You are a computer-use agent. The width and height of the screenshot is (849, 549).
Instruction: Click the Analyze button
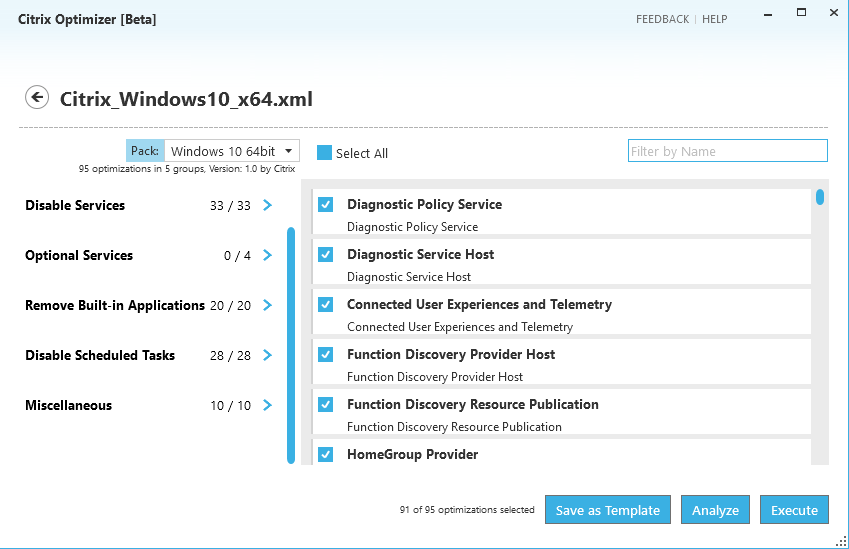click(x=715, y=509)
